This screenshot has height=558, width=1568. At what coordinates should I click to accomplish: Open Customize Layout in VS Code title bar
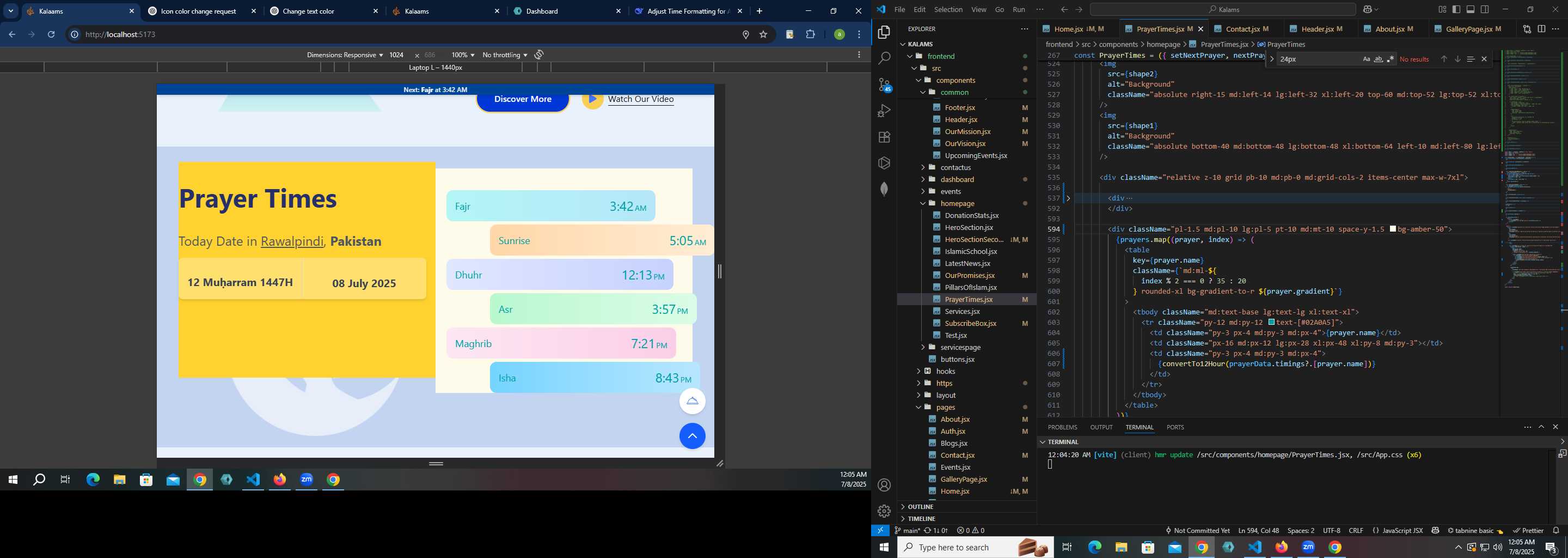[x=1442, y=10]
